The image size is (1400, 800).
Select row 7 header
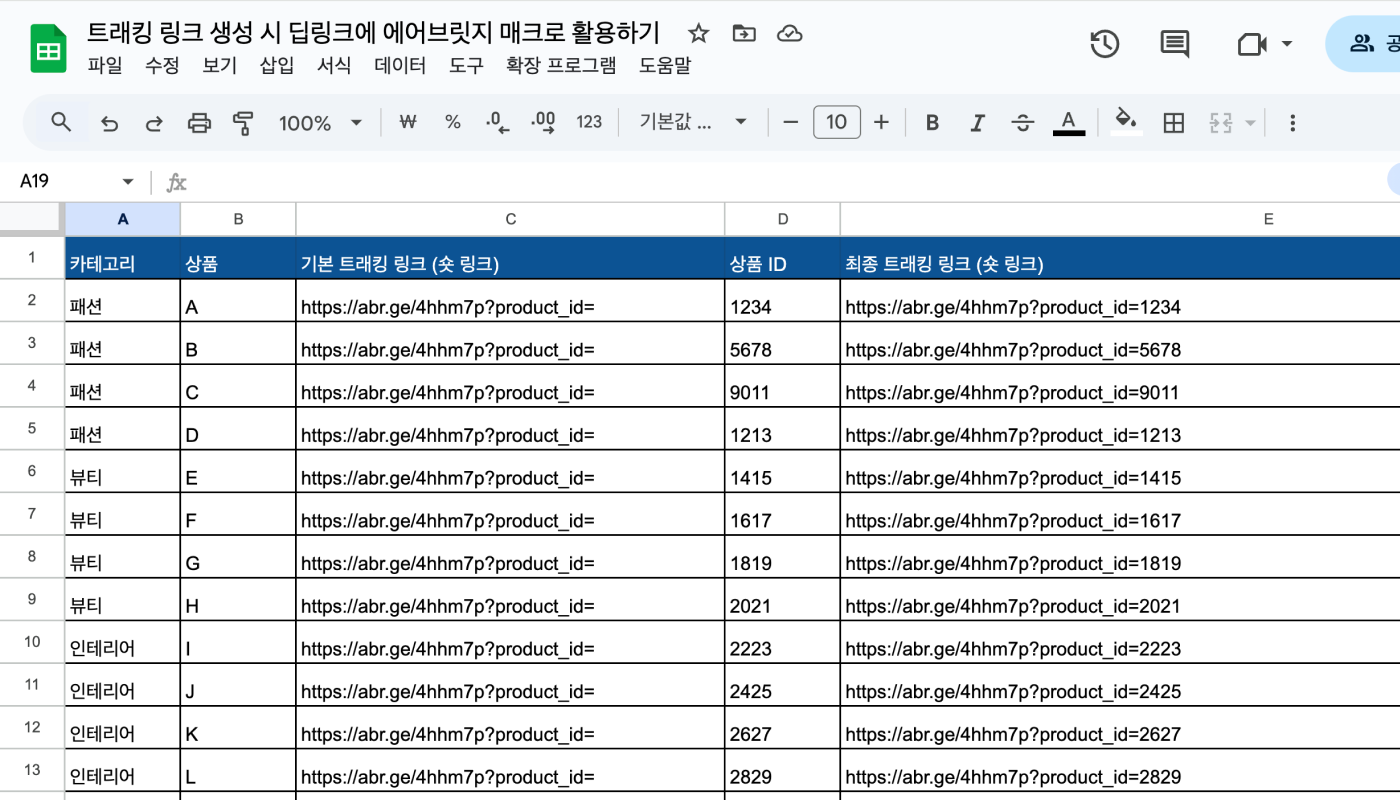click(32, 514)
